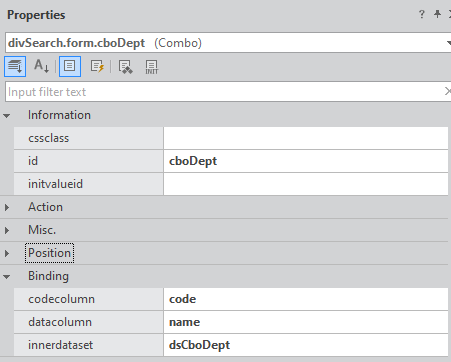Image resolution: width=451 pixels, height=362 pixels.
Task: Expand the Misc. section
Action: 7,230
